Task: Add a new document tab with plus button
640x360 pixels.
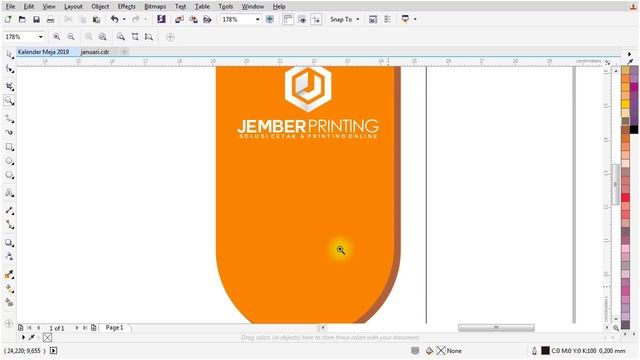Action: (124, 52)
